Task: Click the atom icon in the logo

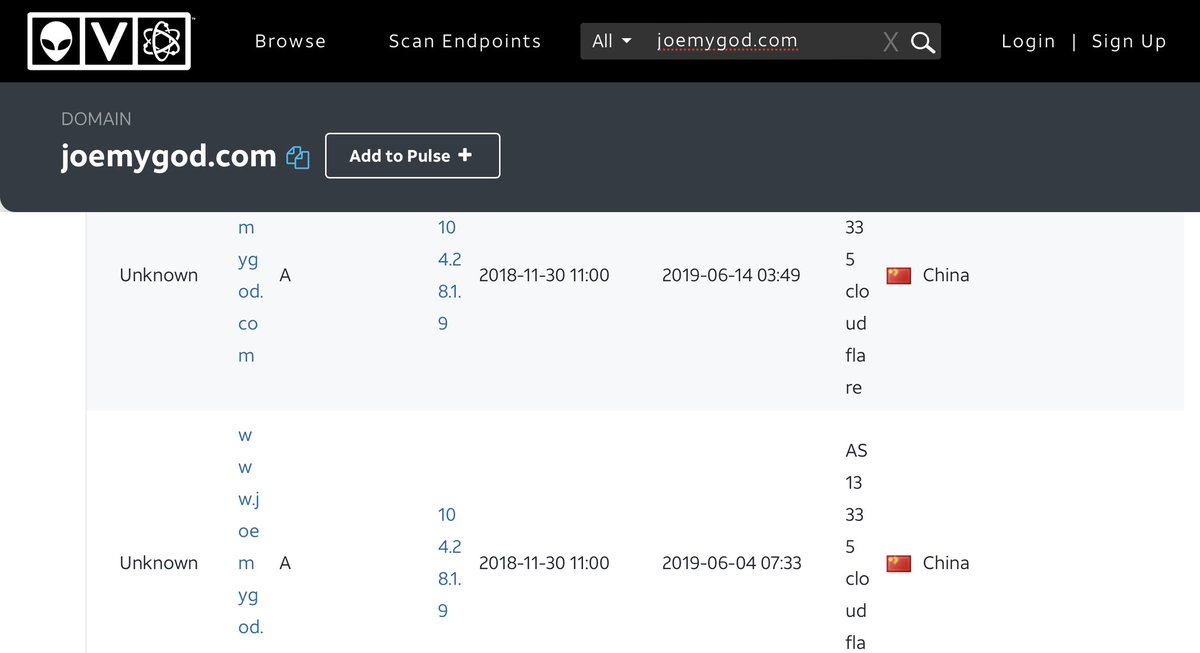Action: click(x=161, y=41)
